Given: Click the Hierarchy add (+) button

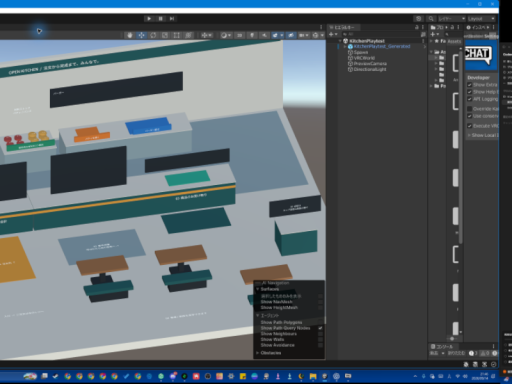Looking at the screenshot, I should click(332, 34).
